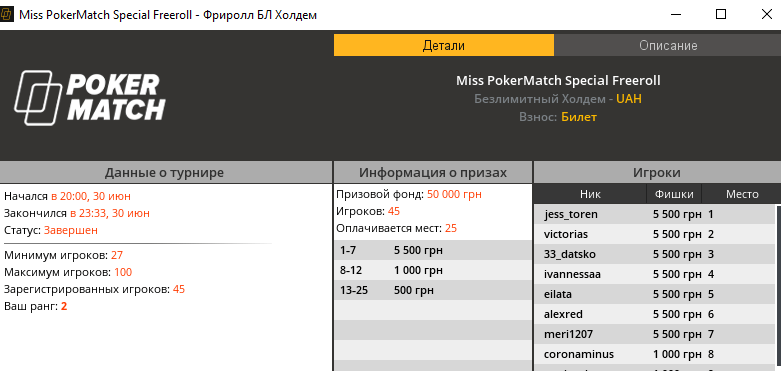This screenshot has width=781, height=371.
Task: Open the Описание tab
Action: [x=668, y=45]
